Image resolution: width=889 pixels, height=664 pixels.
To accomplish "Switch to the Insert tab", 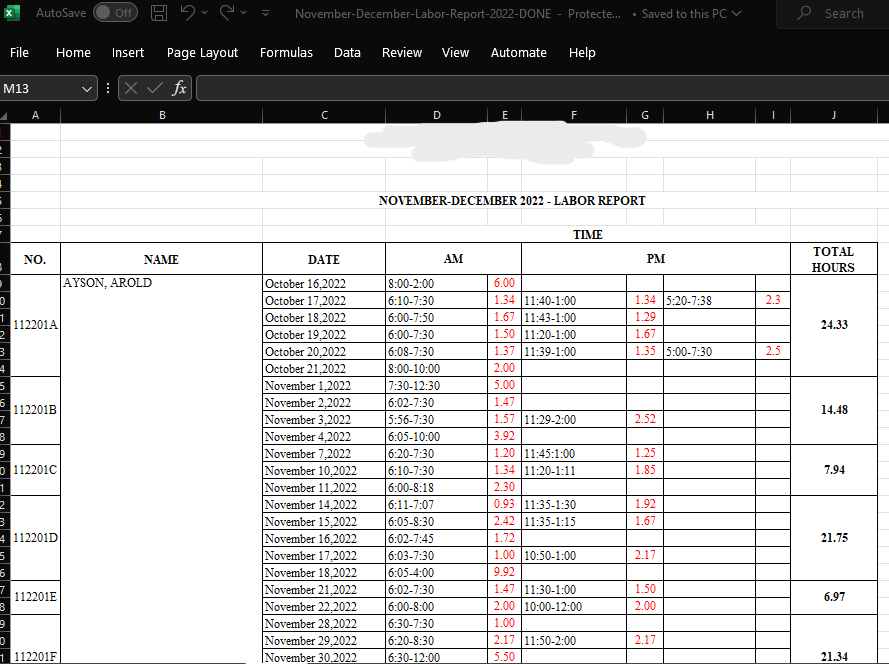I will (x=128, y=53).
